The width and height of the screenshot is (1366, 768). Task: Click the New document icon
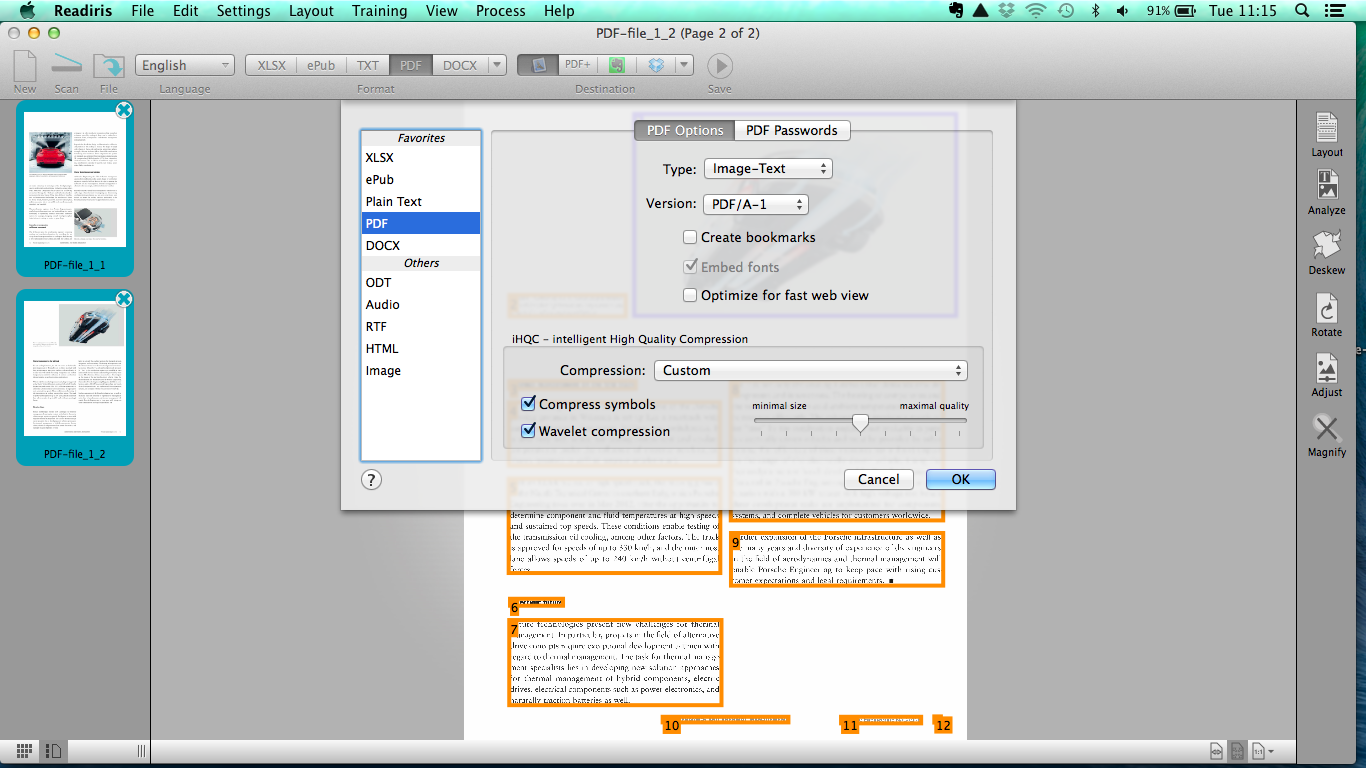coord(25,66)
